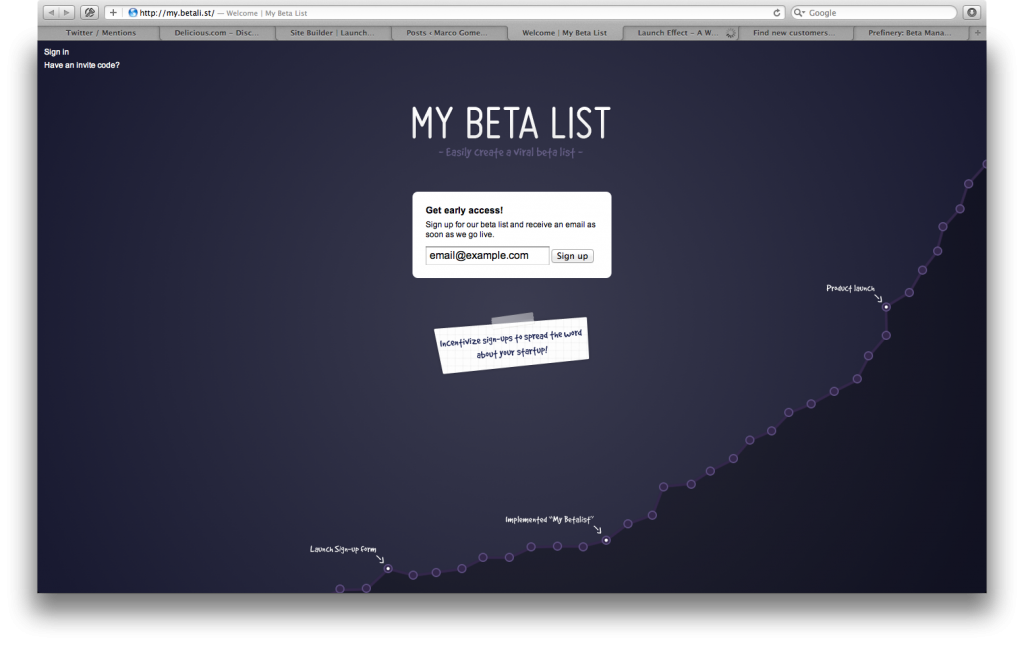The height and width of the screenshot is (645, 1024).
Task: Click the Google search magnifier icon
Action: click(x=795, y=13)
